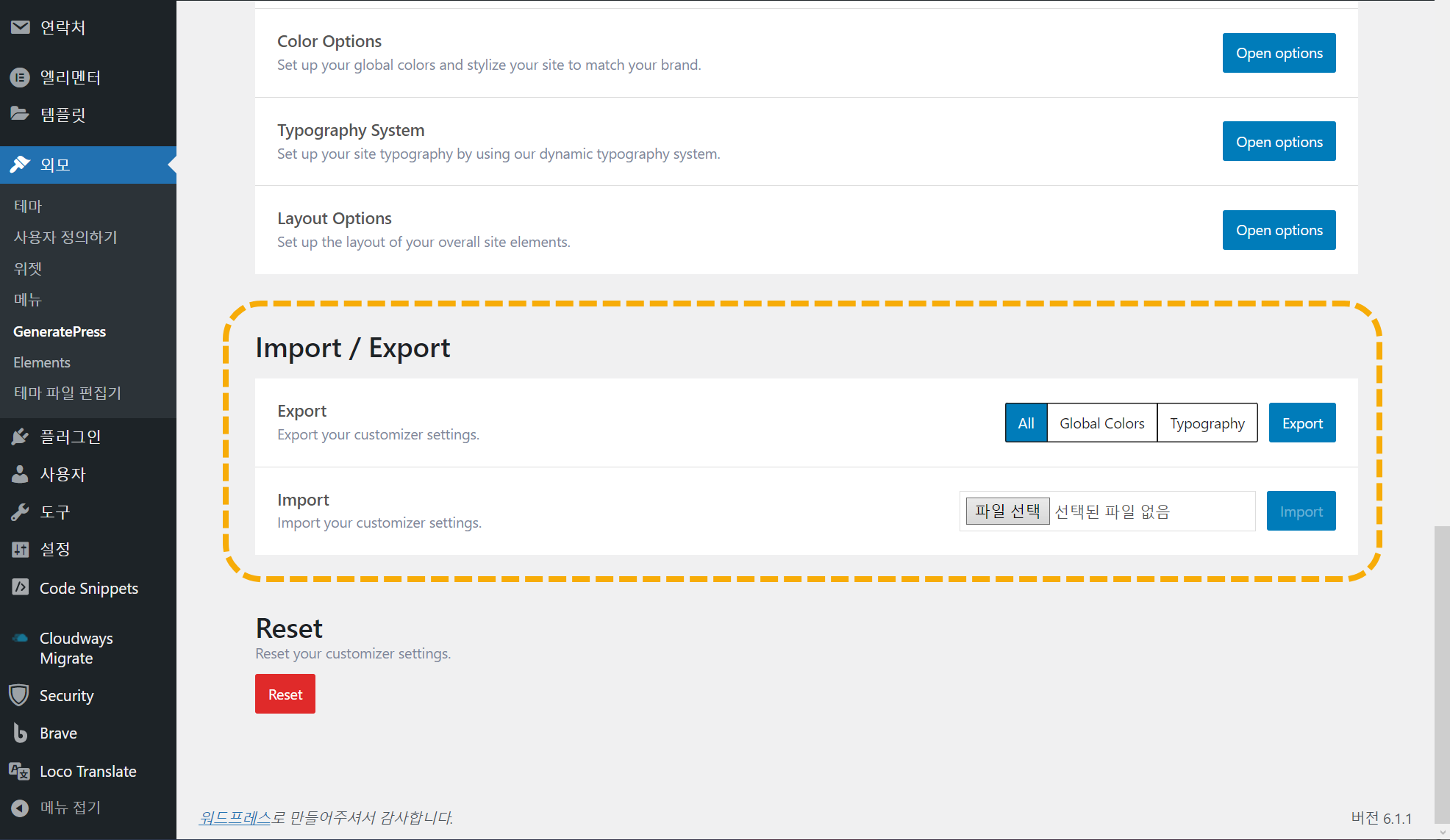
Task: Click 파일 선택 file chooser button
Action: click(1007, 511)
